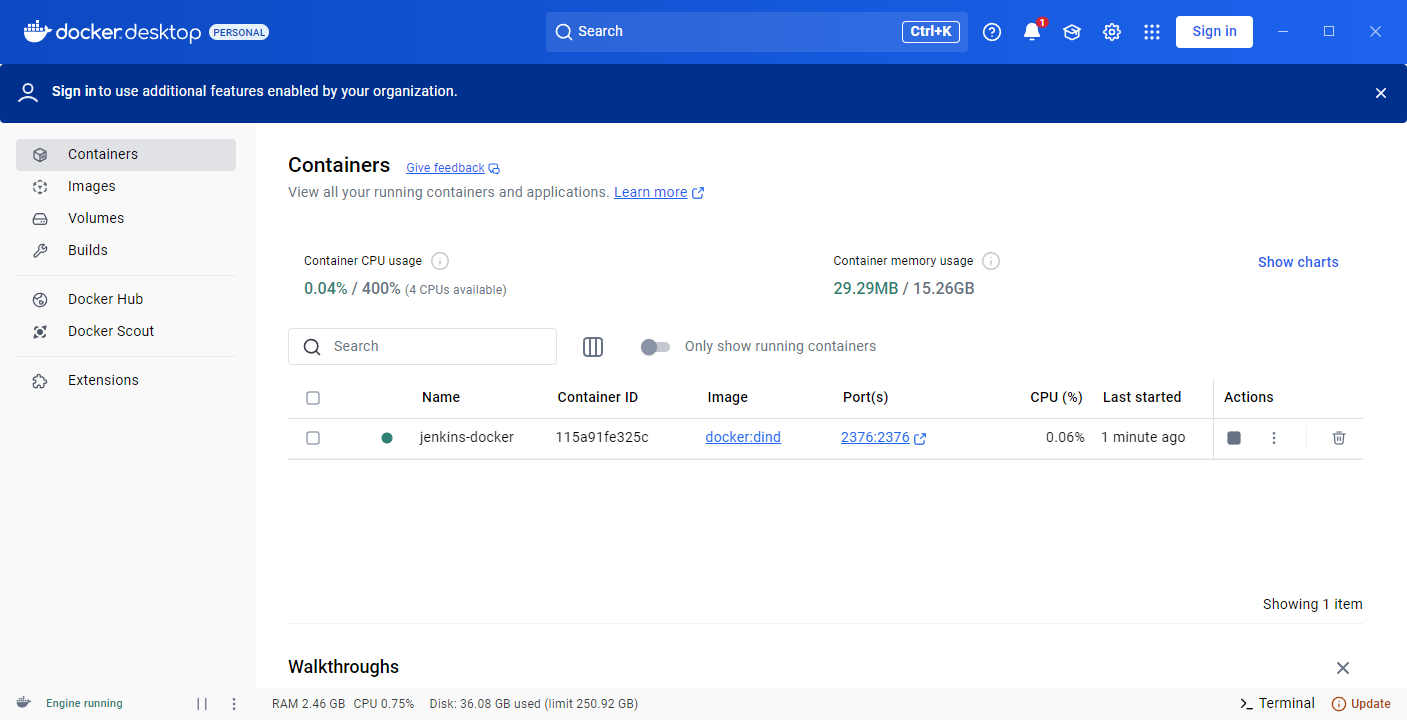Open Volumes in the sidebar
1407x720 pixels.
point(126,219)
